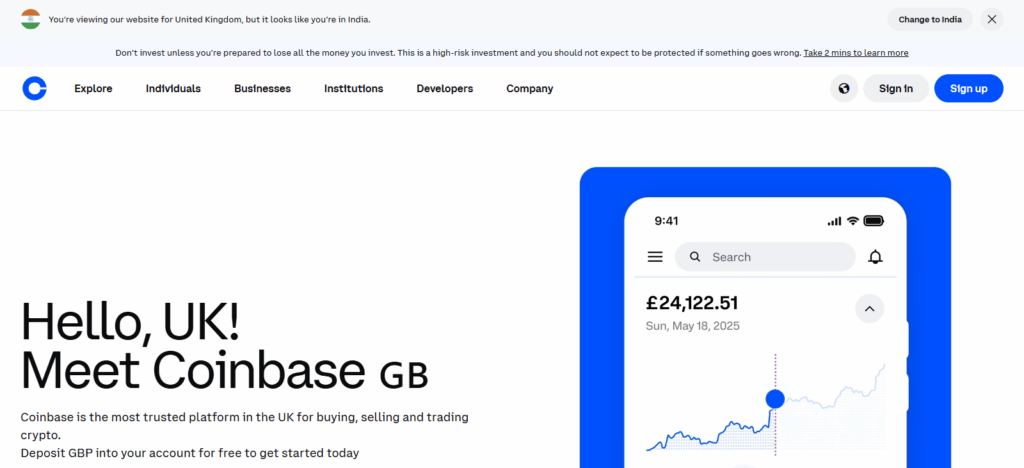Click the Meet Coinbase GB heading
The width and height of the screenshot is (1024, 468).
(x=225, y=371)
